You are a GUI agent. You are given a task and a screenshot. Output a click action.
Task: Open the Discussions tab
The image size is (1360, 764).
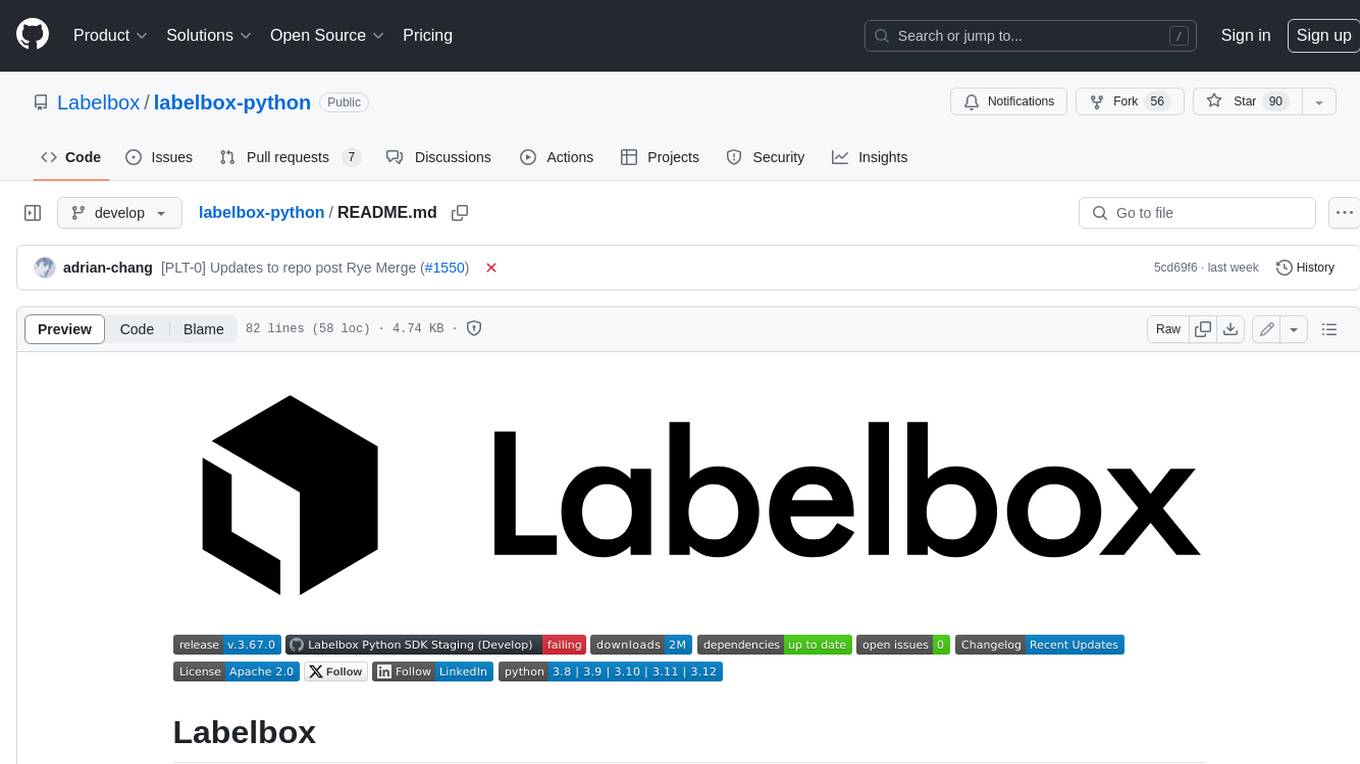[x=439, y=157]
